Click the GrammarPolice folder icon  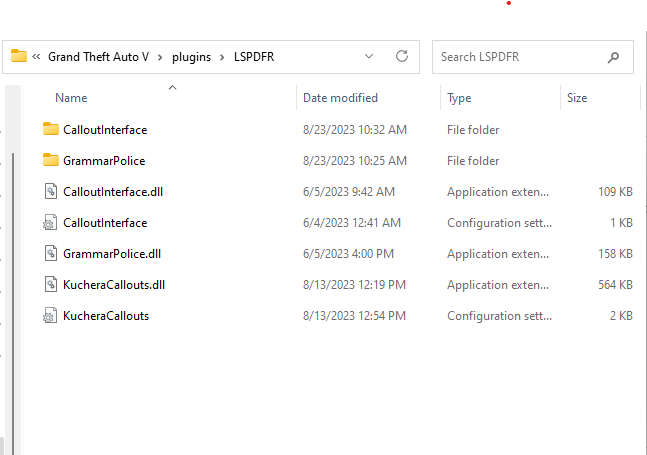tap(52, 161)
